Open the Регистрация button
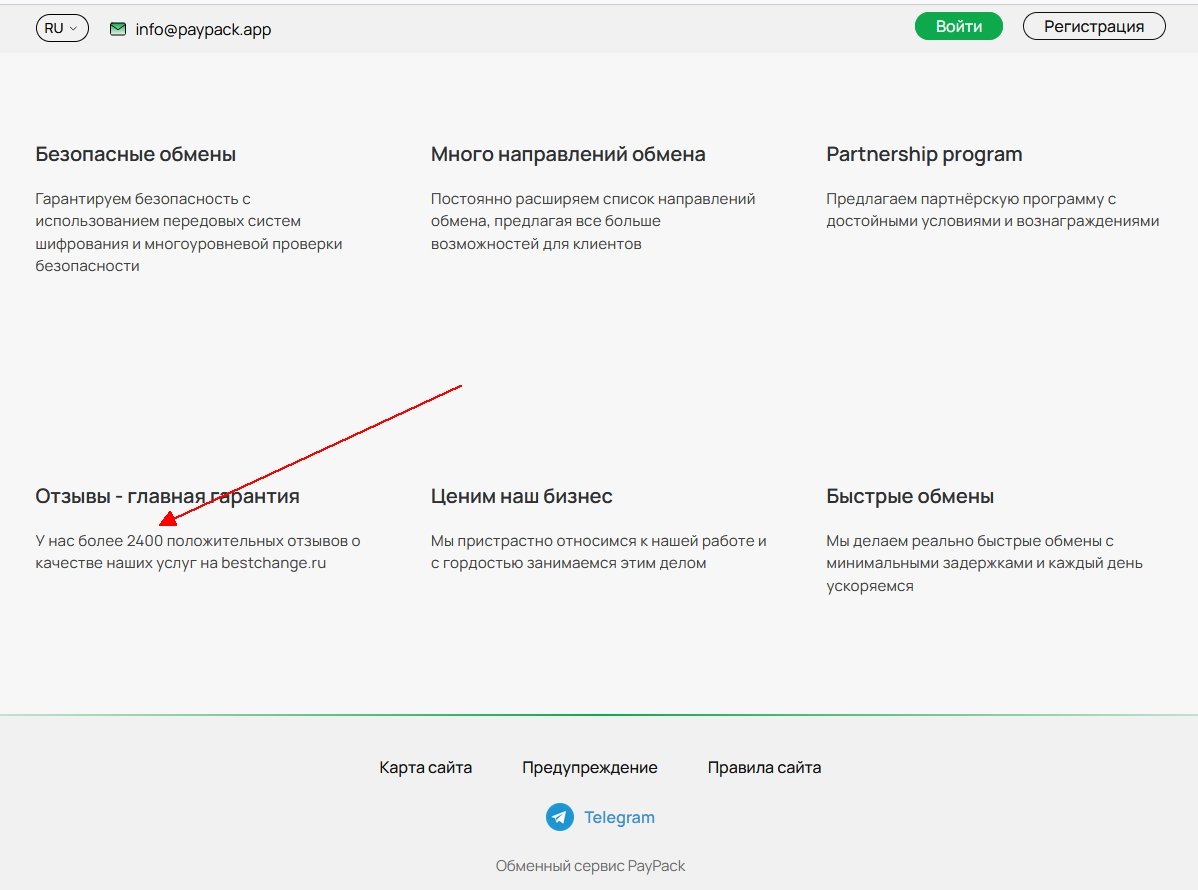This screenshot has width=1198, height=890. pyautogui.click(x=1093, y=26)
